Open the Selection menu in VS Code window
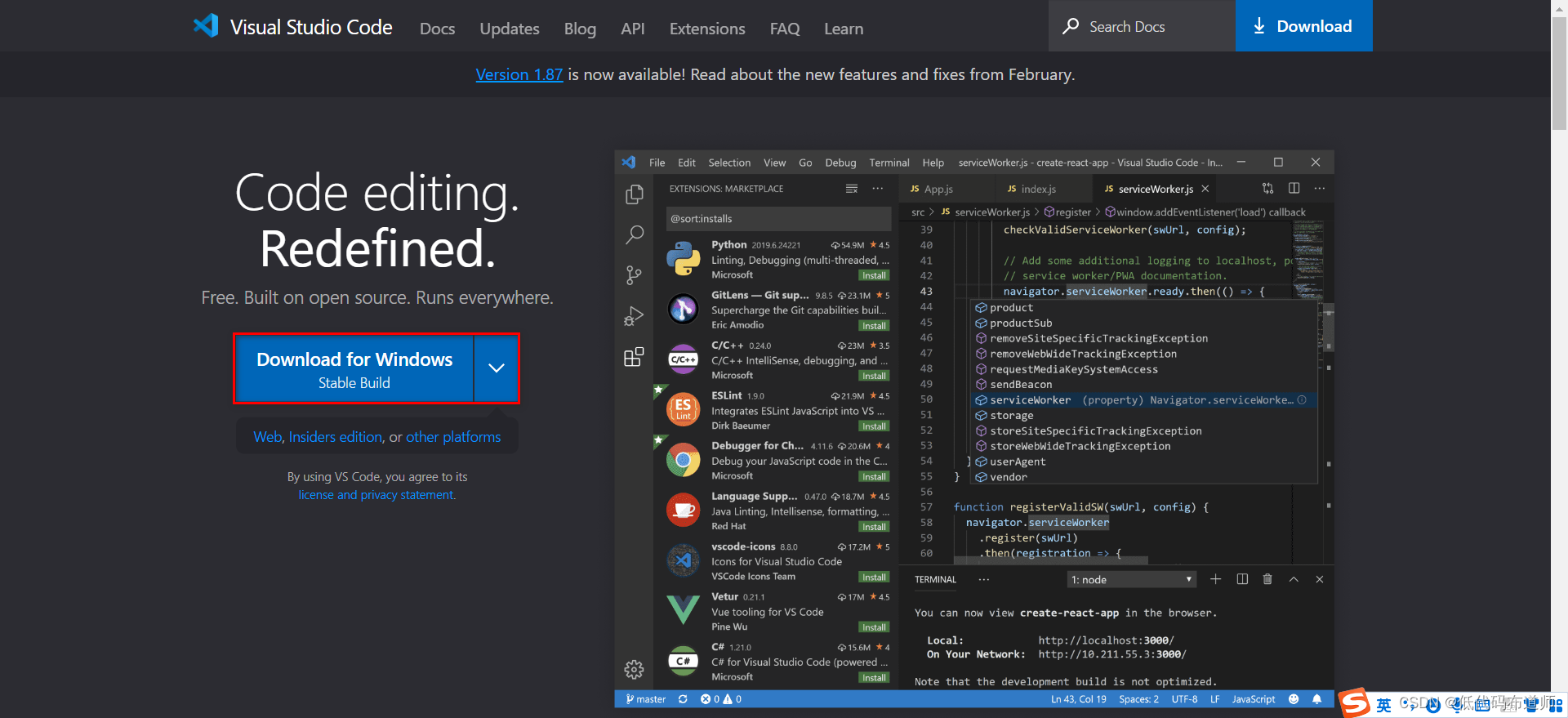Viewport: 1568px width, 718px height. coord(729,163)
